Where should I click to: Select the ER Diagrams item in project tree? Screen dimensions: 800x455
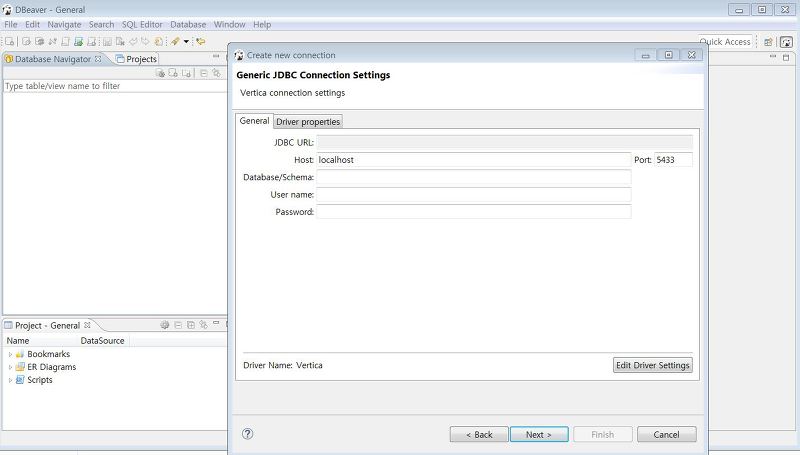(52, 367)
